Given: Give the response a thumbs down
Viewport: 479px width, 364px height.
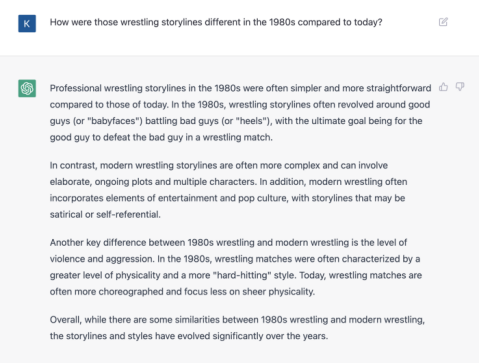Looking at the screenshot, I should (460, 87).
